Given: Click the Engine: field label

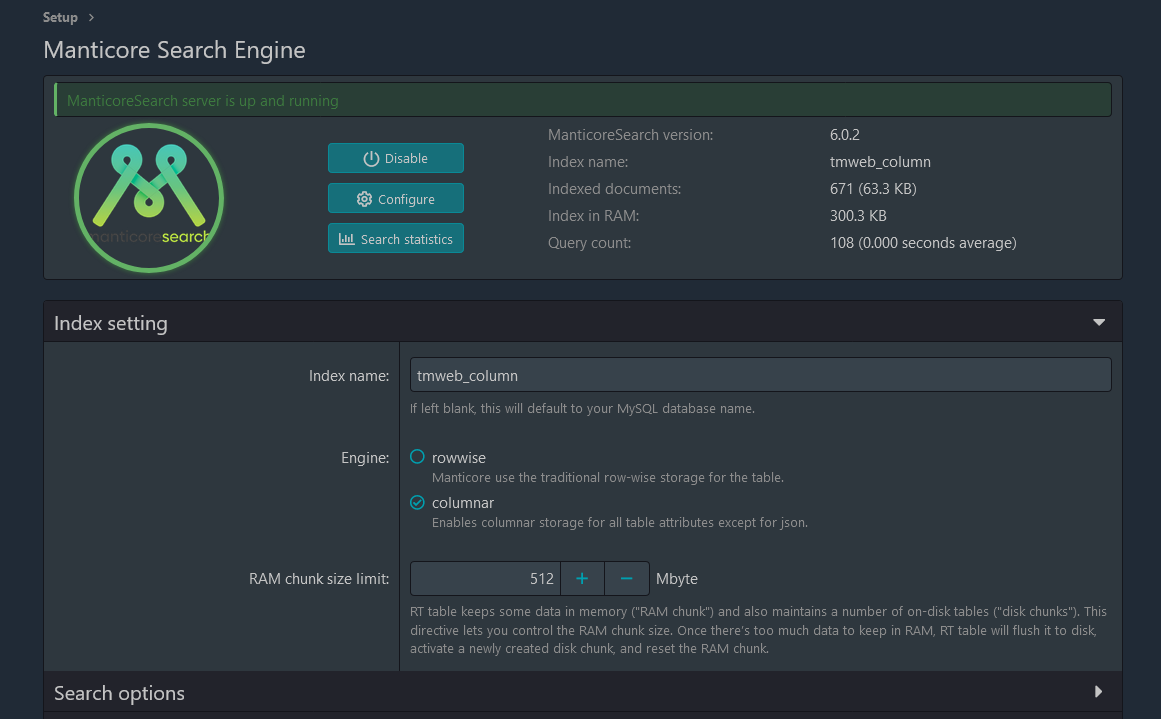Looking at the screenshot, I should point(365,458).
